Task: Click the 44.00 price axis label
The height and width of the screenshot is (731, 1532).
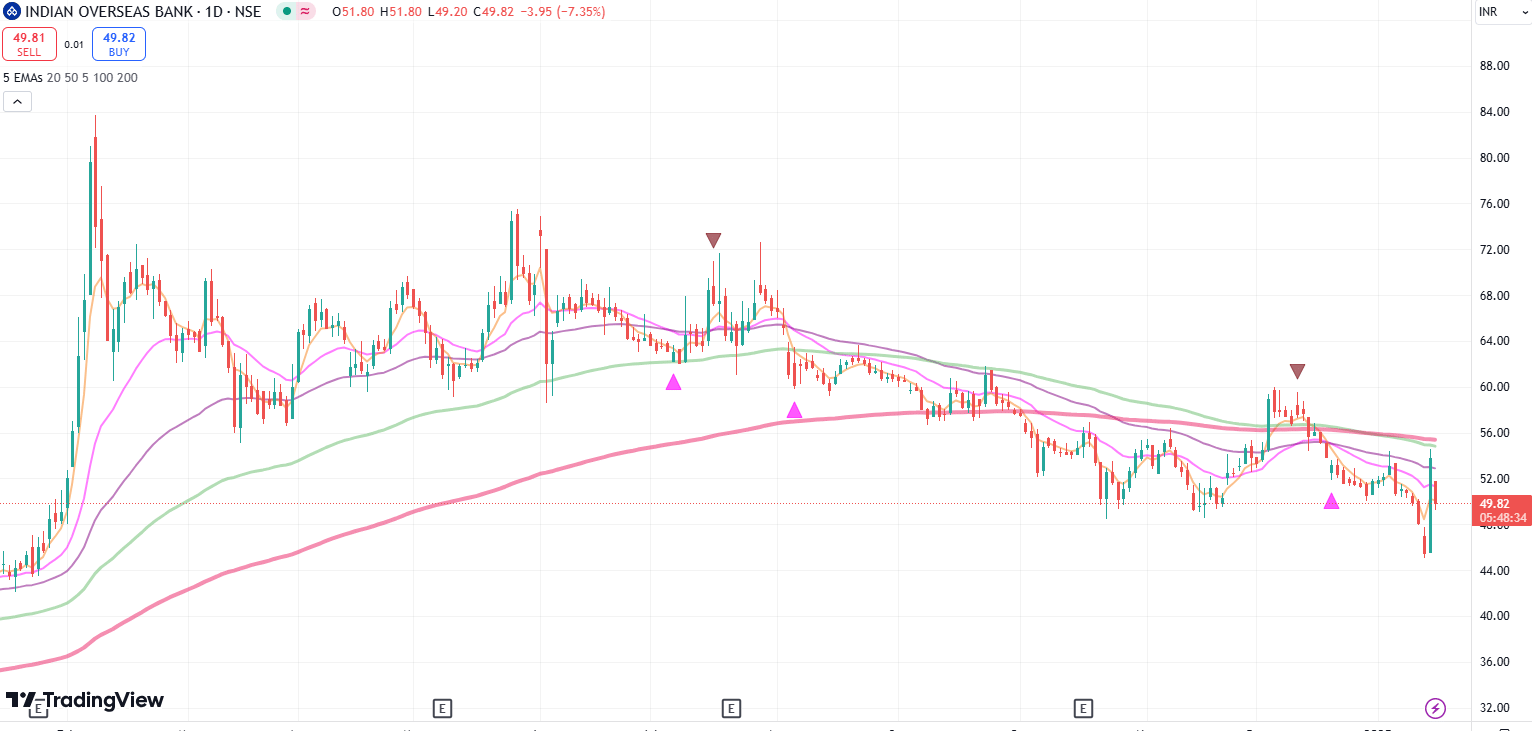Action: pos(1494,571)
